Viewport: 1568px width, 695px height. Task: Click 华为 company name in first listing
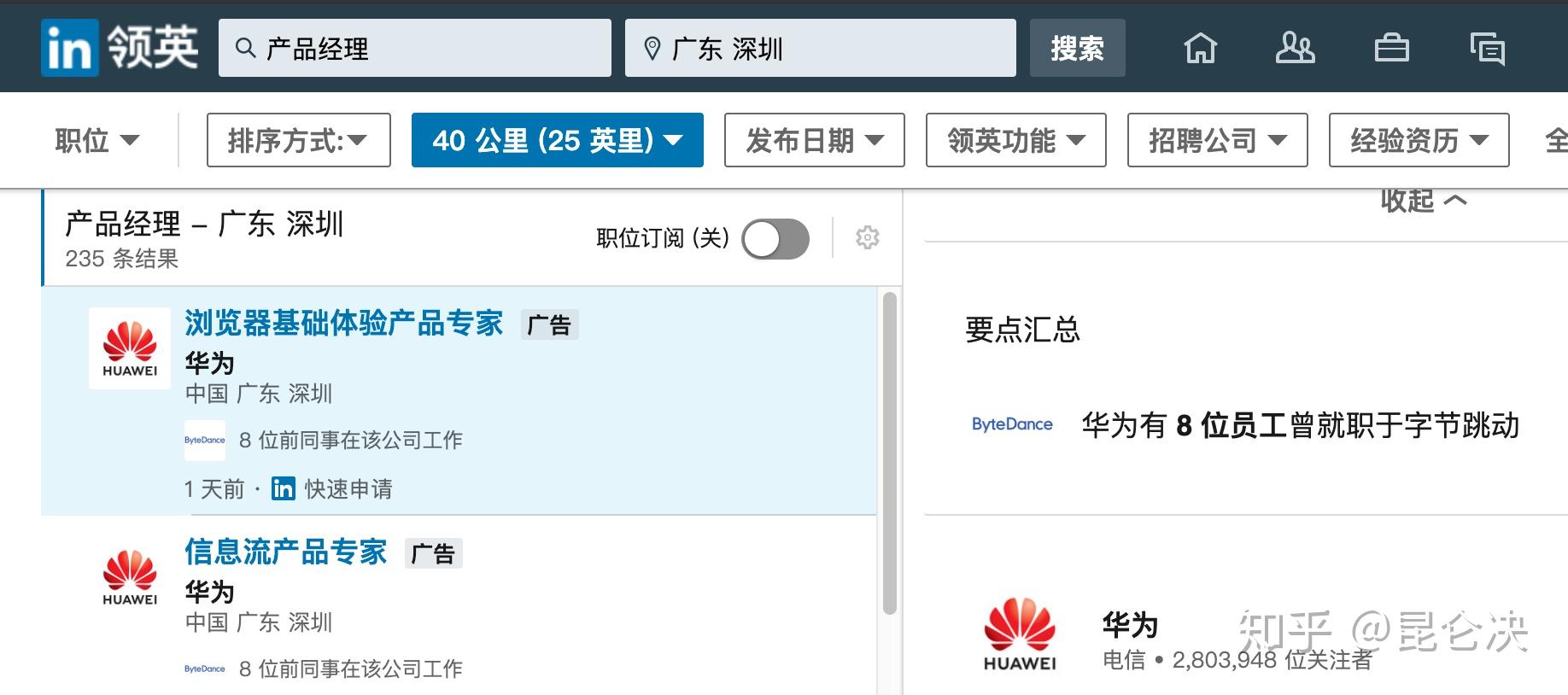(x=209, y=363)
